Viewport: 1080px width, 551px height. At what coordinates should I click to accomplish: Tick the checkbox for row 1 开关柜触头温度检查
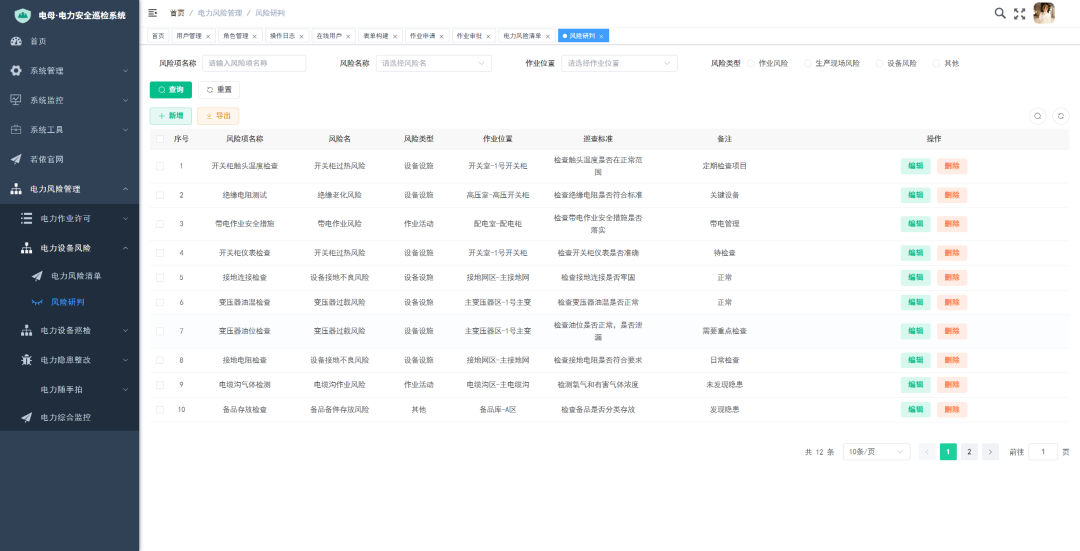160,166
